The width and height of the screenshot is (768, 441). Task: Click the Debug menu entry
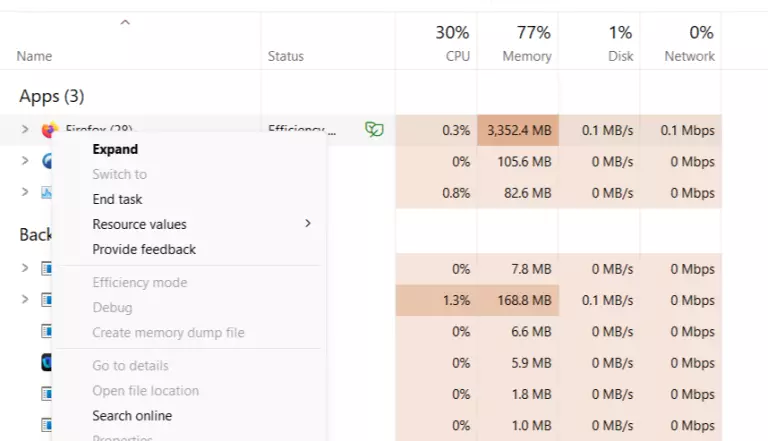point(112,307)
